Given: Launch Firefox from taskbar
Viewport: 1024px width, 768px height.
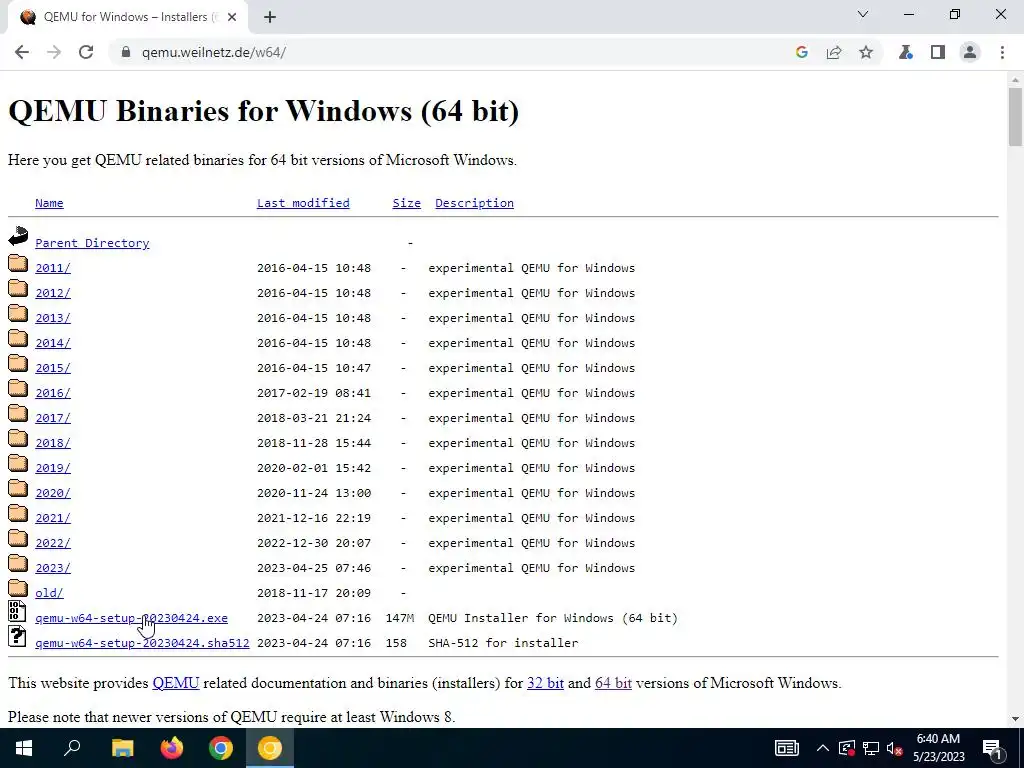Looking at the screenshot, I should point(172,748).
